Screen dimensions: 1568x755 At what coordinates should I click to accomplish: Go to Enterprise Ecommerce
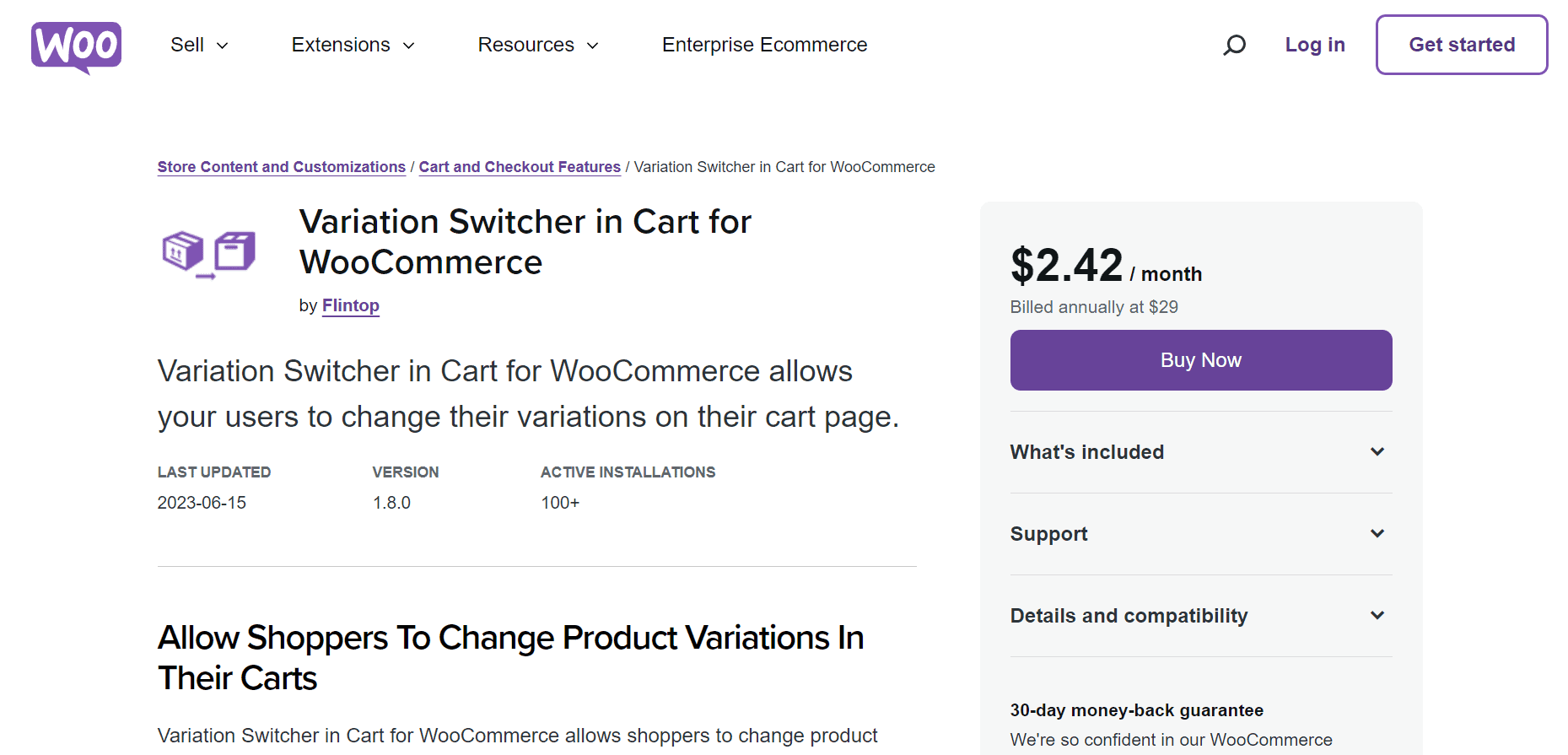click(x=764, y=45)
